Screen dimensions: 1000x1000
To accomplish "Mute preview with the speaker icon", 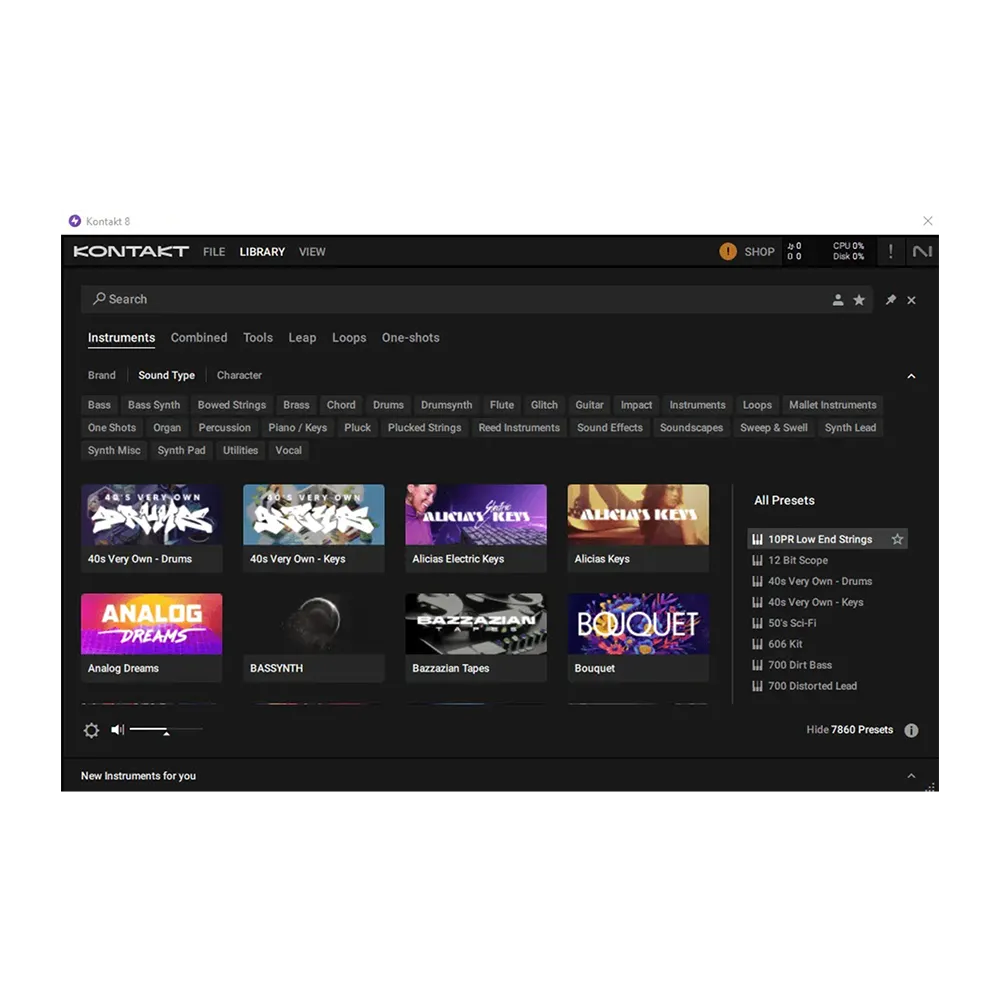I will tap(118, 729).
